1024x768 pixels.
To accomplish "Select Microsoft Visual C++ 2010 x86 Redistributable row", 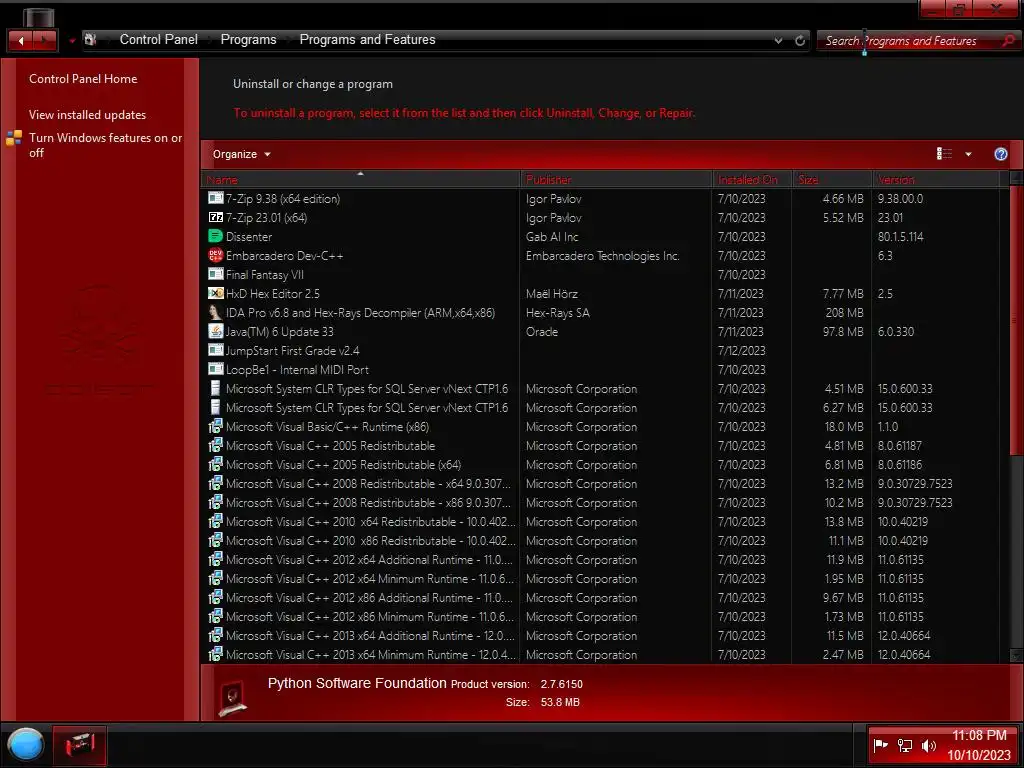I will point(605,540).
